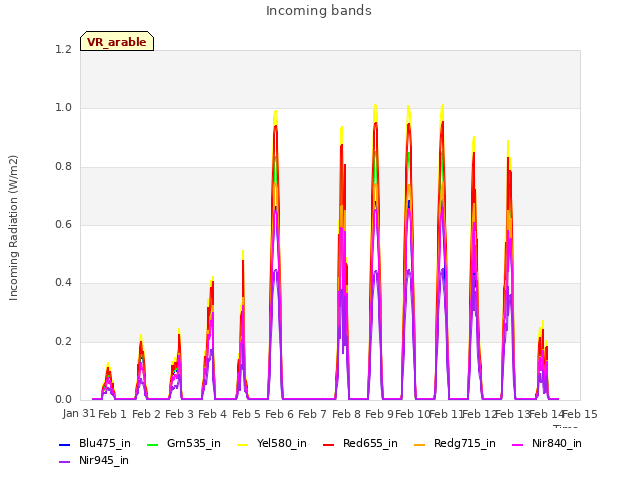Image resolution: width=640 pixels, height=480 pixels.
Task: Click the 1.2 y-axis tick label
Action: (63, 49)
